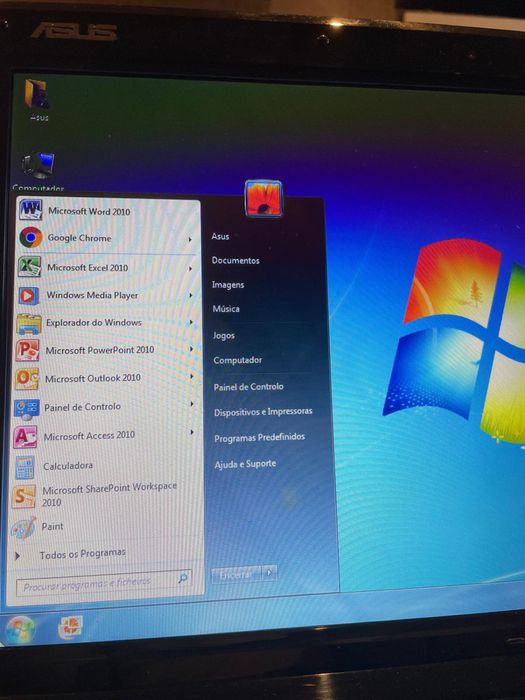Open the Paint palette icon
Viewport: 525px width, 700px height.
(23, 528)
